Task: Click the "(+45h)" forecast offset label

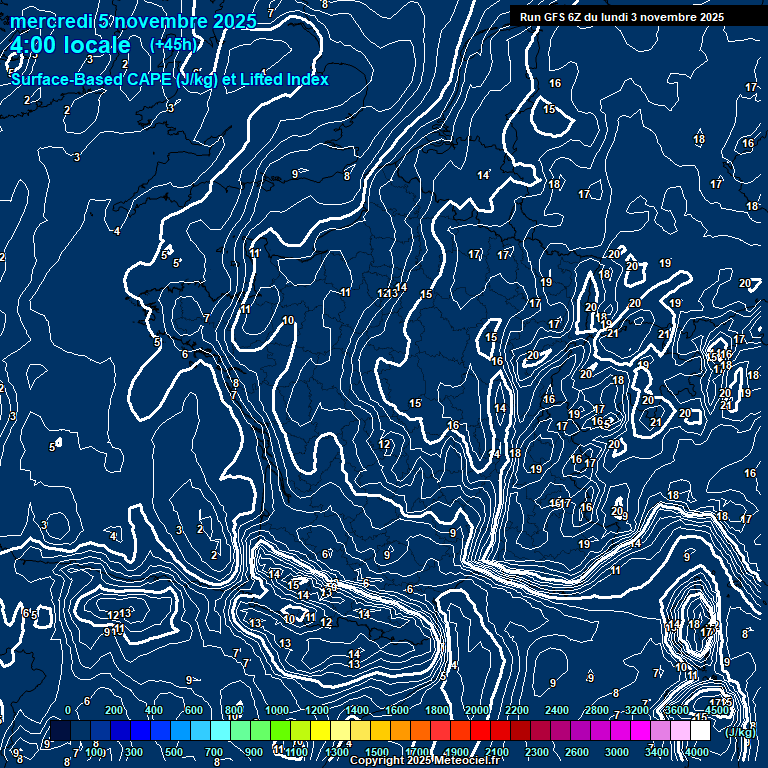Action: (173, 45)
